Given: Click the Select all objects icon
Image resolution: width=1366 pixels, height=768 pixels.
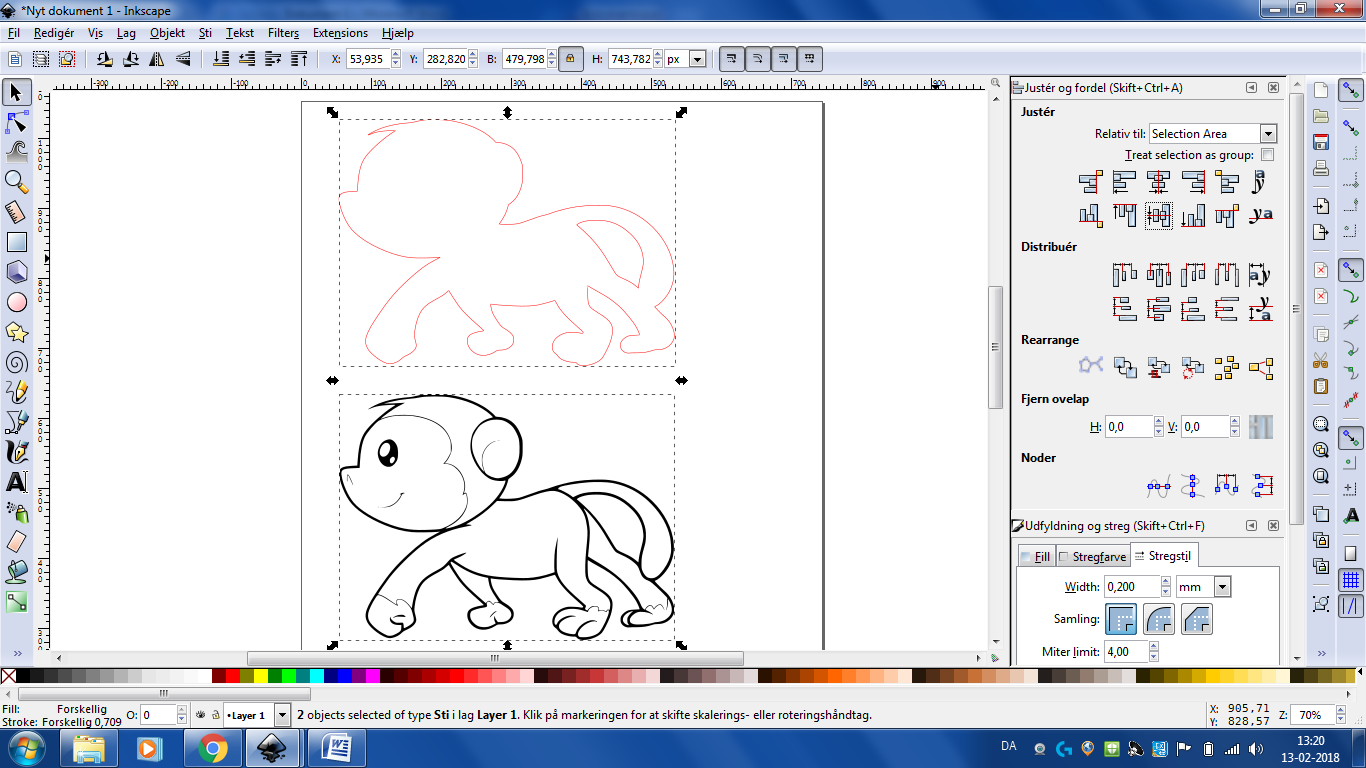Looking at the screenshot, I should coord(17,59).
